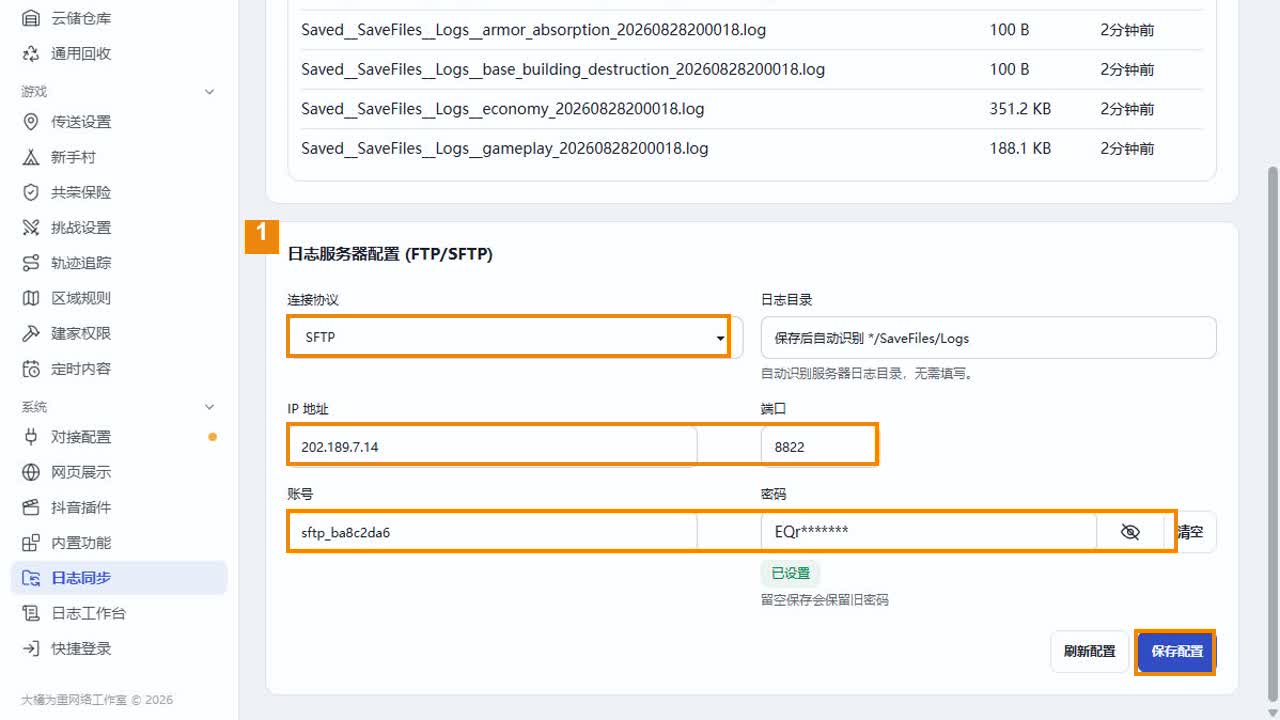Select economy log file name

pos(503,108)
